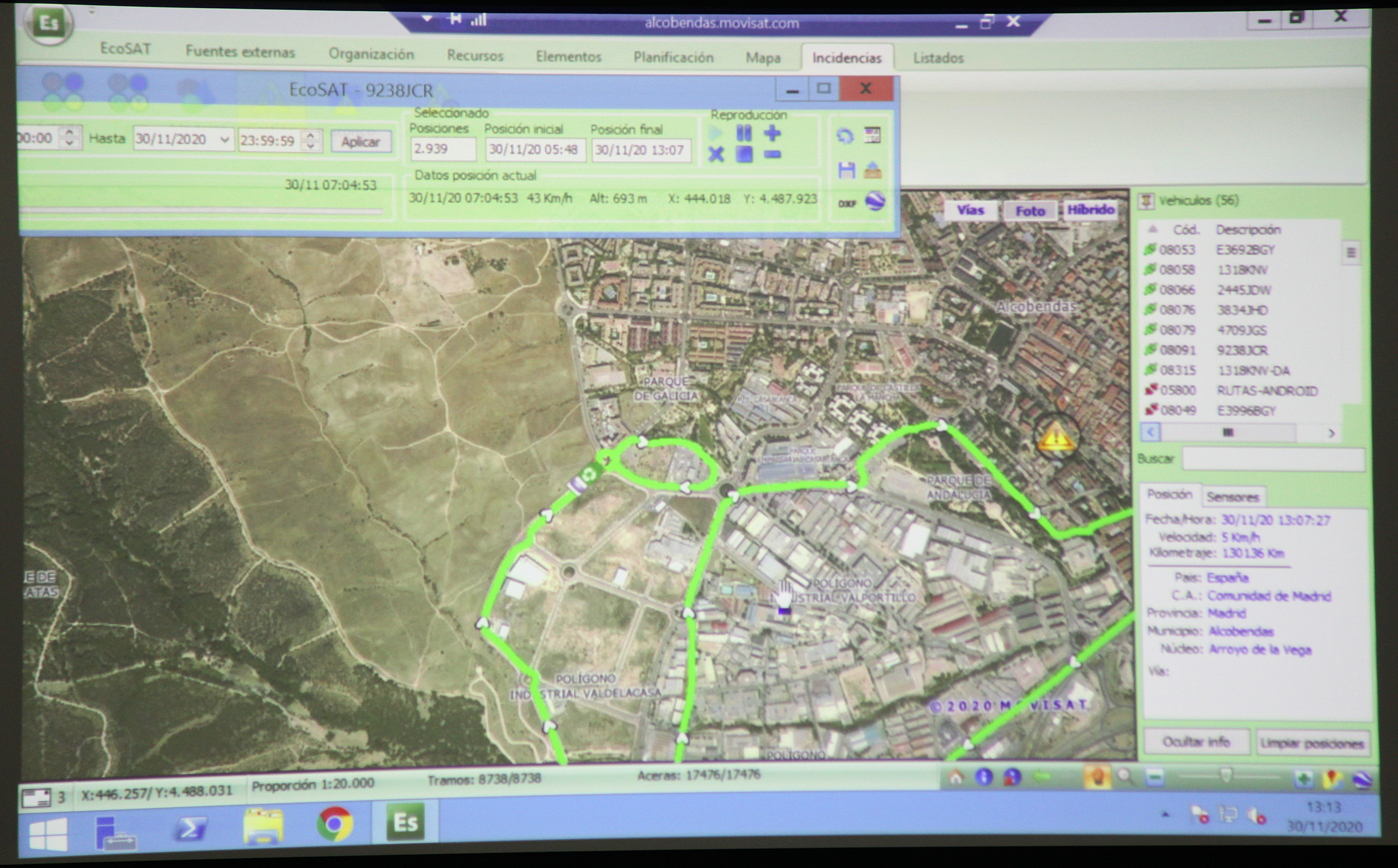Open Google Maps from the map toolbar
The height and width of the screenshot is (868, 1398).
1332,778
